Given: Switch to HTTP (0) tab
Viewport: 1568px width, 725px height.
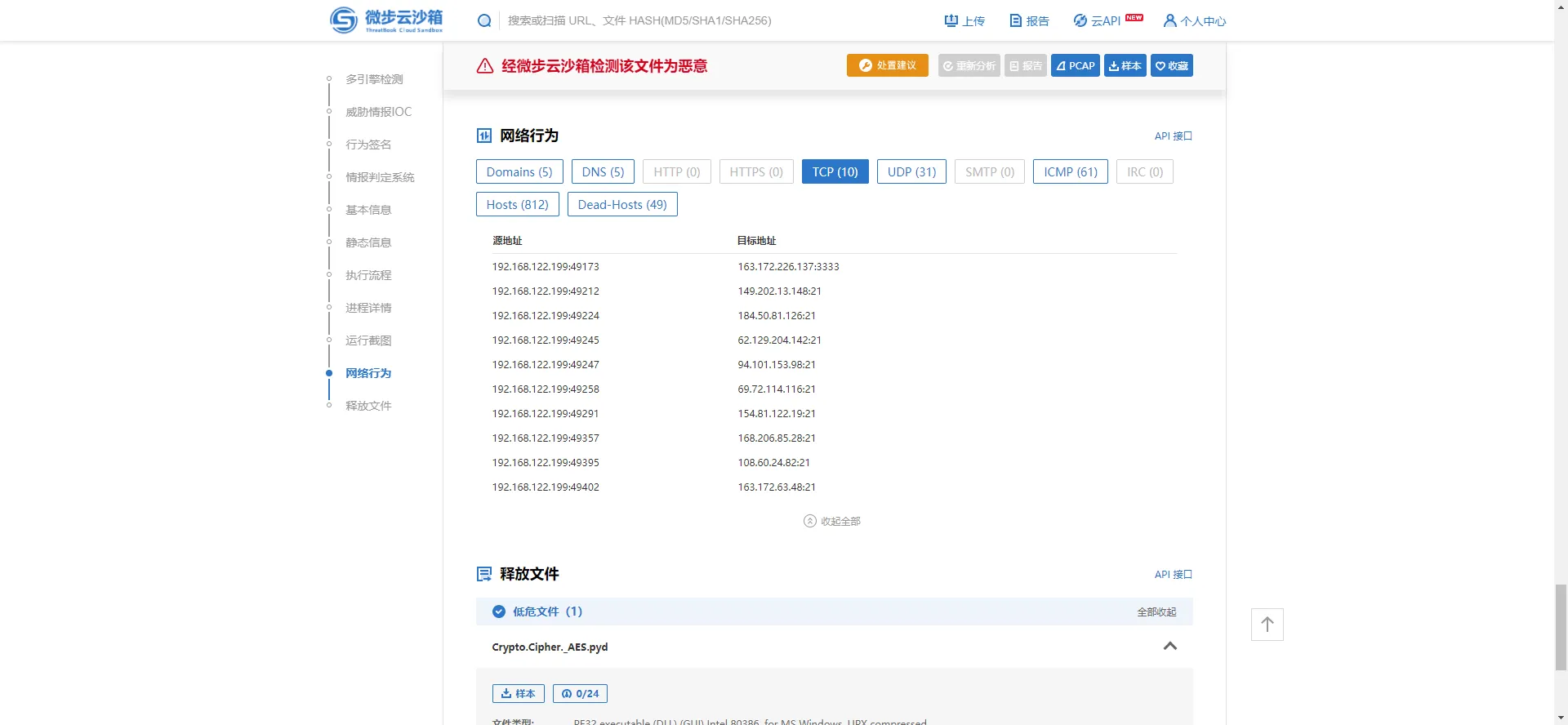Looking at the screenshot, I should tap(677, 171).
